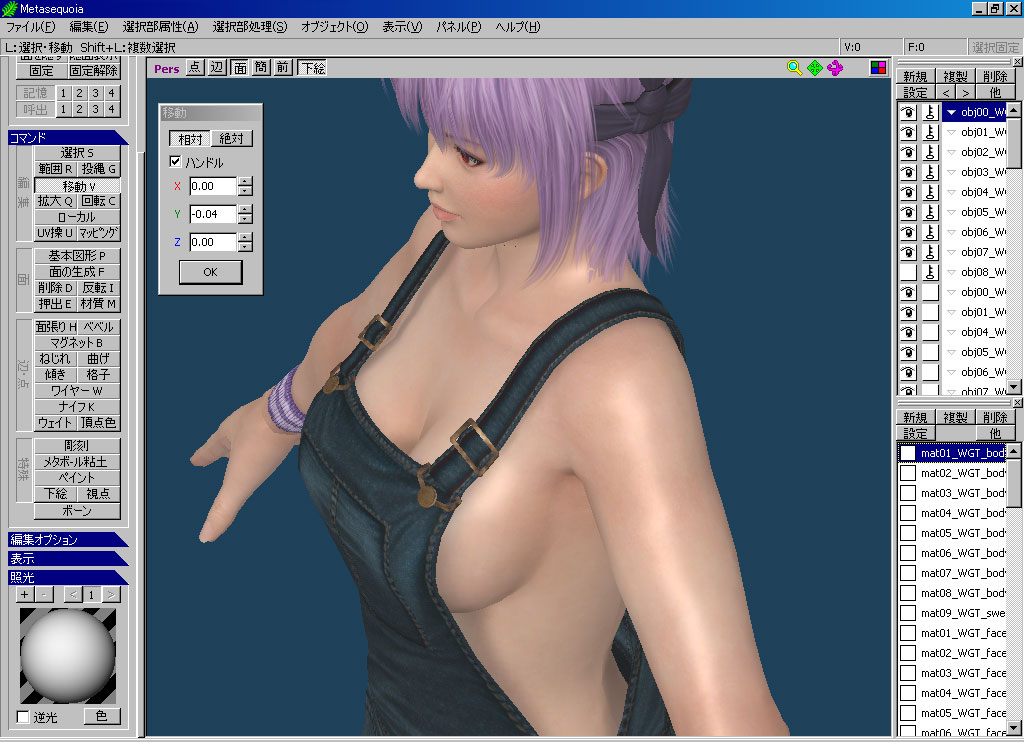This screenshot has width=1024, height=742.
Task: Increase X value with spinner up arrow
Action: (245, 182)
